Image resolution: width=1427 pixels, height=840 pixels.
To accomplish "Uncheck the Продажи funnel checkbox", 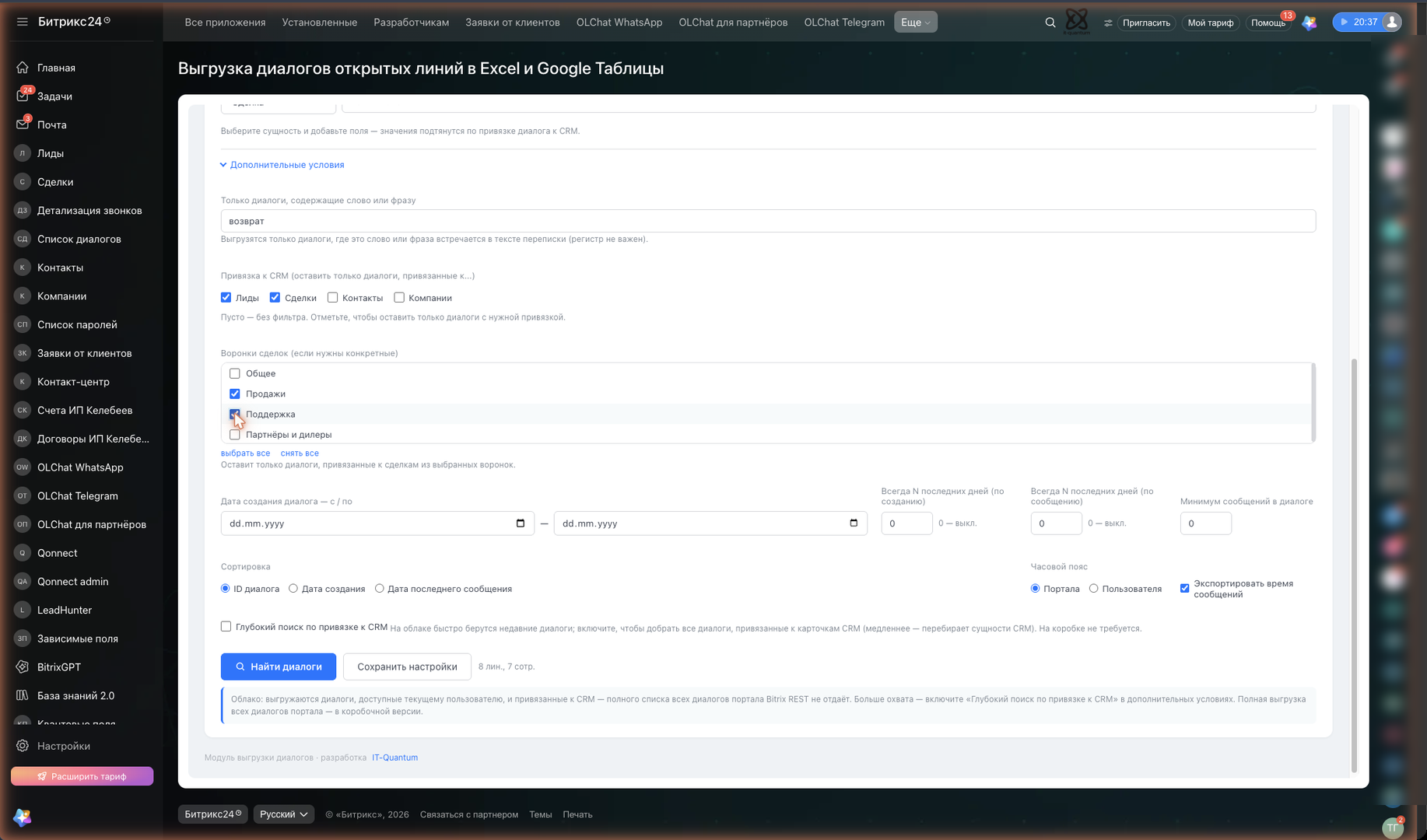I will tap(235, 394).
